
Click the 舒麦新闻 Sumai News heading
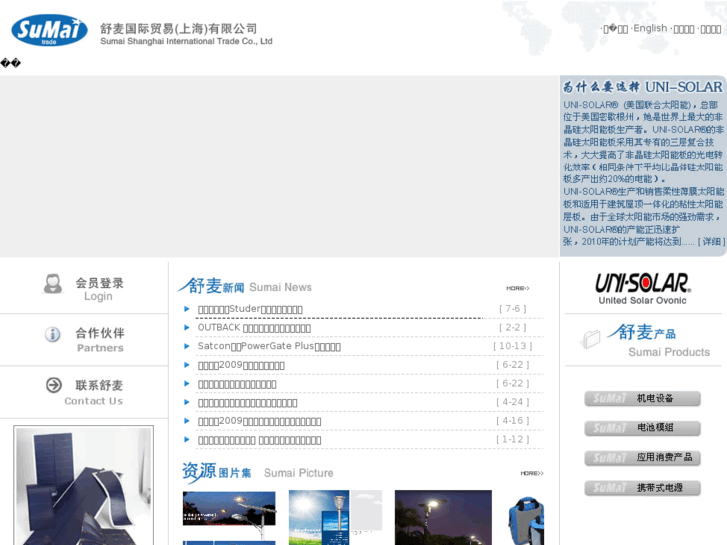pyautogui.click(x=245, y=286)
